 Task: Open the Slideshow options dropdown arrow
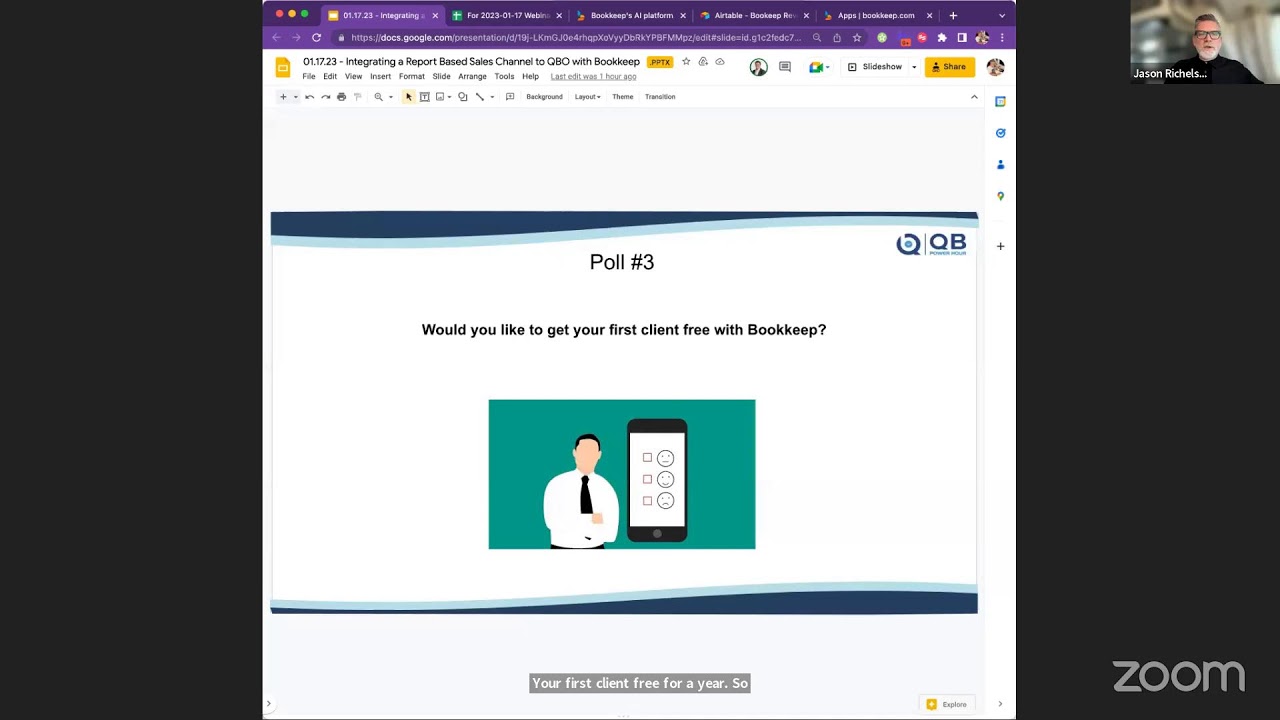click(x=913, y=67)
